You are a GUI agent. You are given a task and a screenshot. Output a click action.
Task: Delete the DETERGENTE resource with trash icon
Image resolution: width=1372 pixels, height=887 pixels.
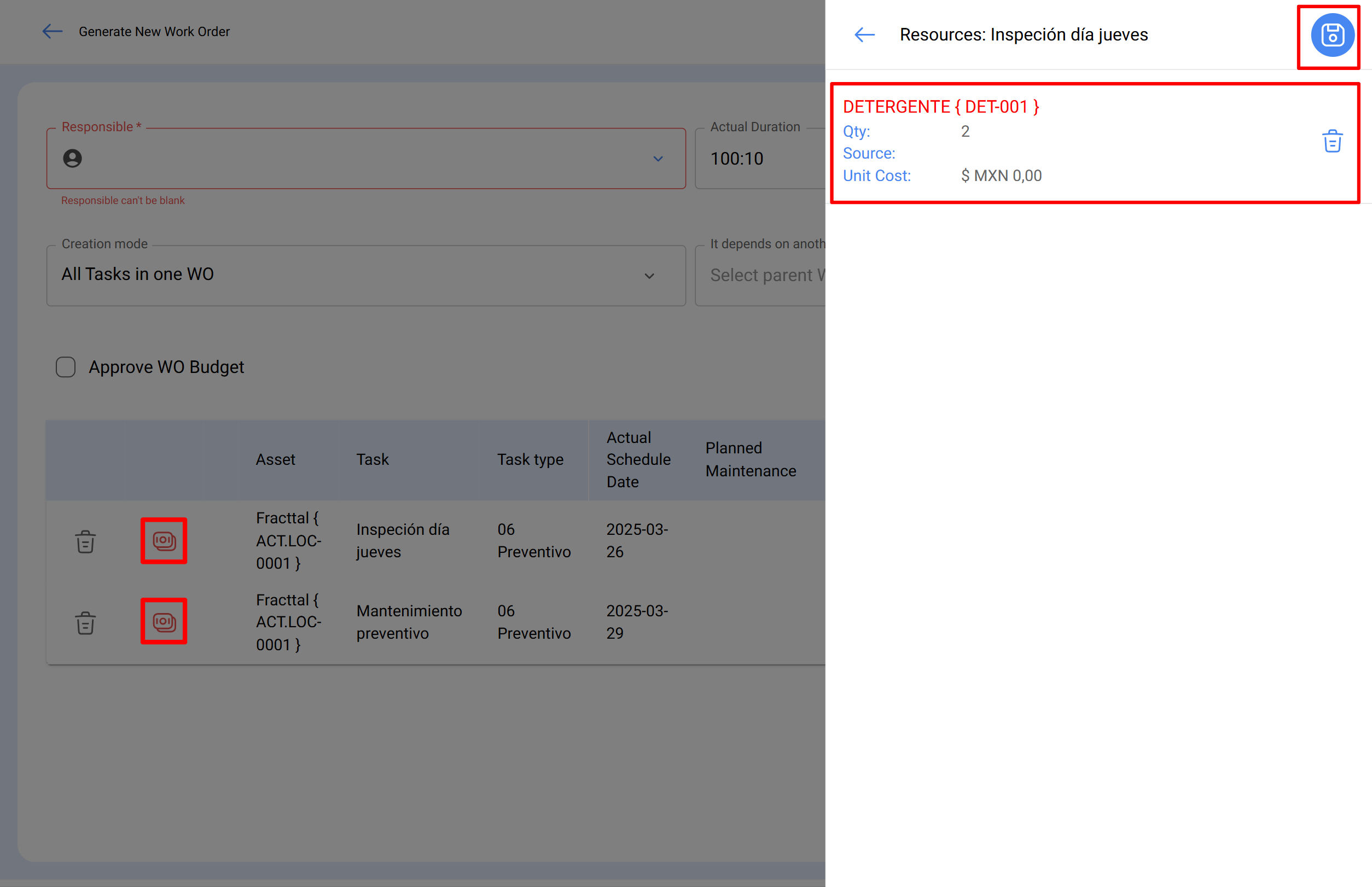(x=1332, y=141)
